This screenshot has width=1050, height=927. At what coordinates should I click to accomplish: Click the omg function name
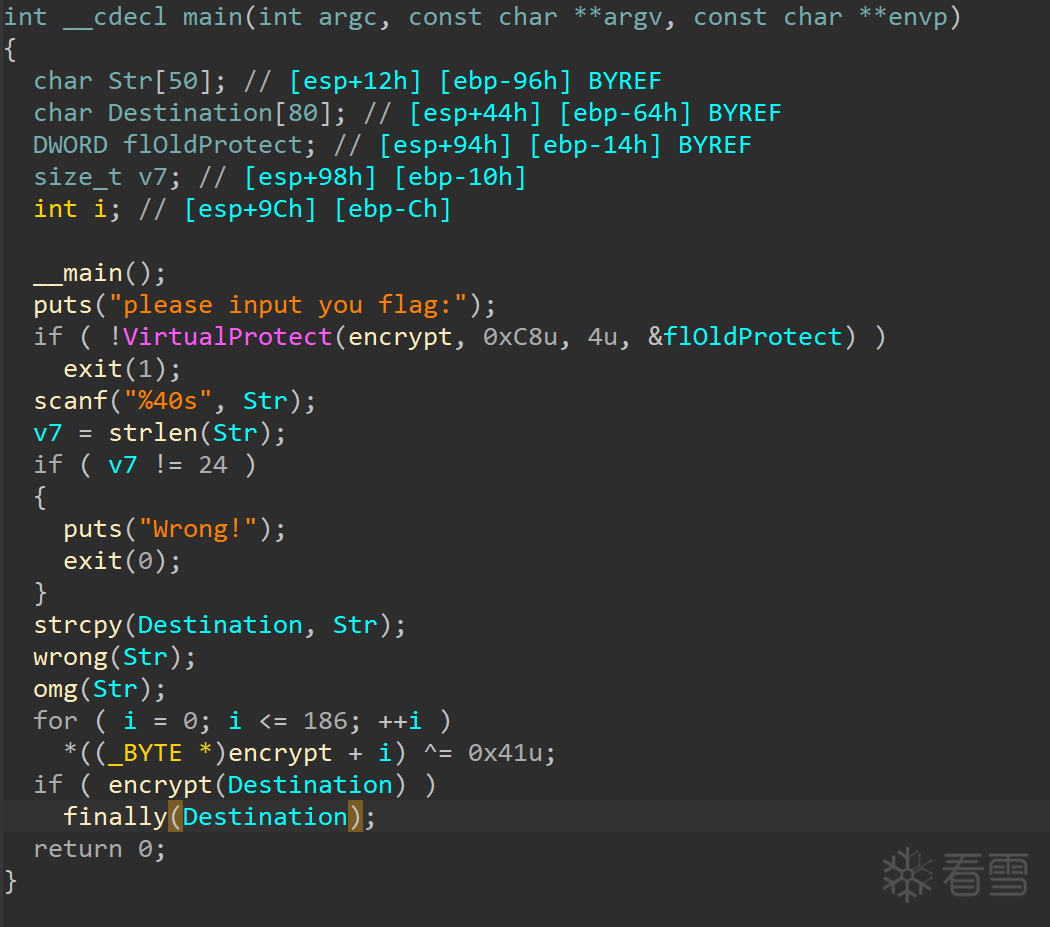[55, 688]
